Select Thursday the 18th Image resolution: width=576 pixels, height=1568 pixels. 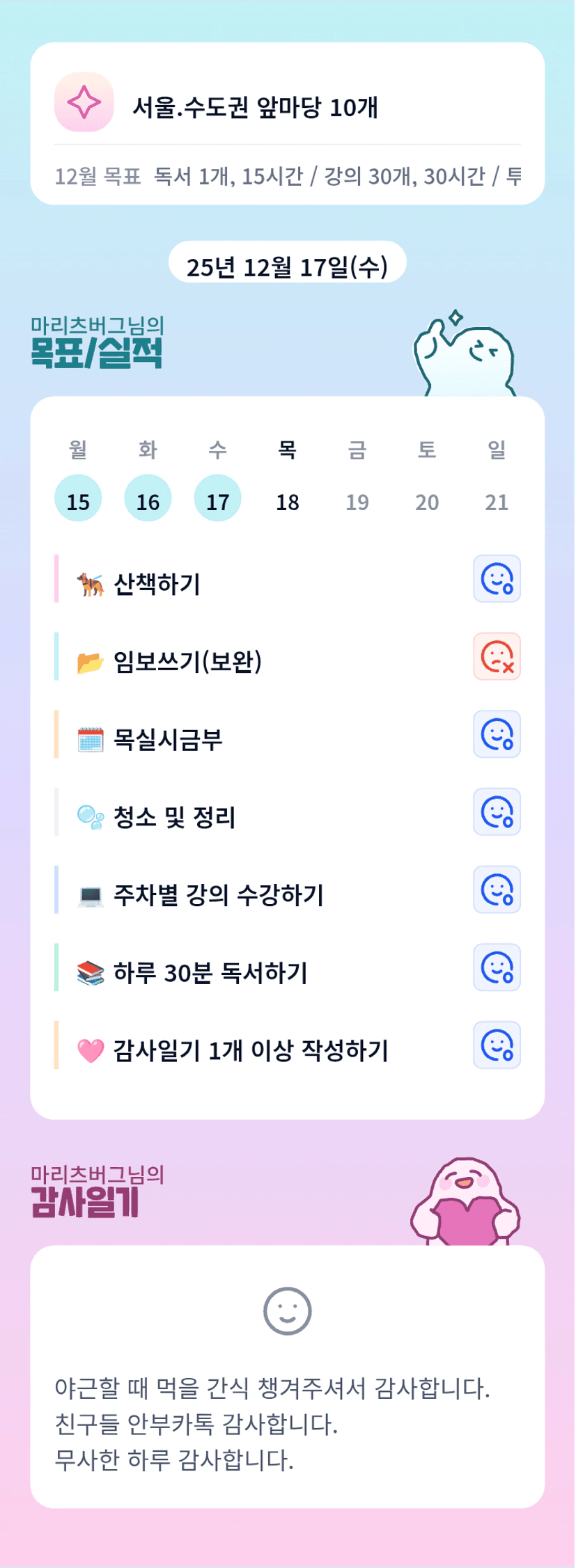[x=287, y=501]
